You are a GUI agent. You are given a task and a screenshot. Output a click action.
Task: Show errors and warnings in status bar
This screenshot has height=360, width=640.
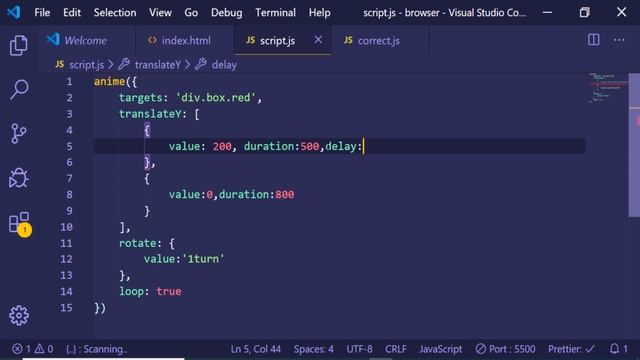point(33,349)
